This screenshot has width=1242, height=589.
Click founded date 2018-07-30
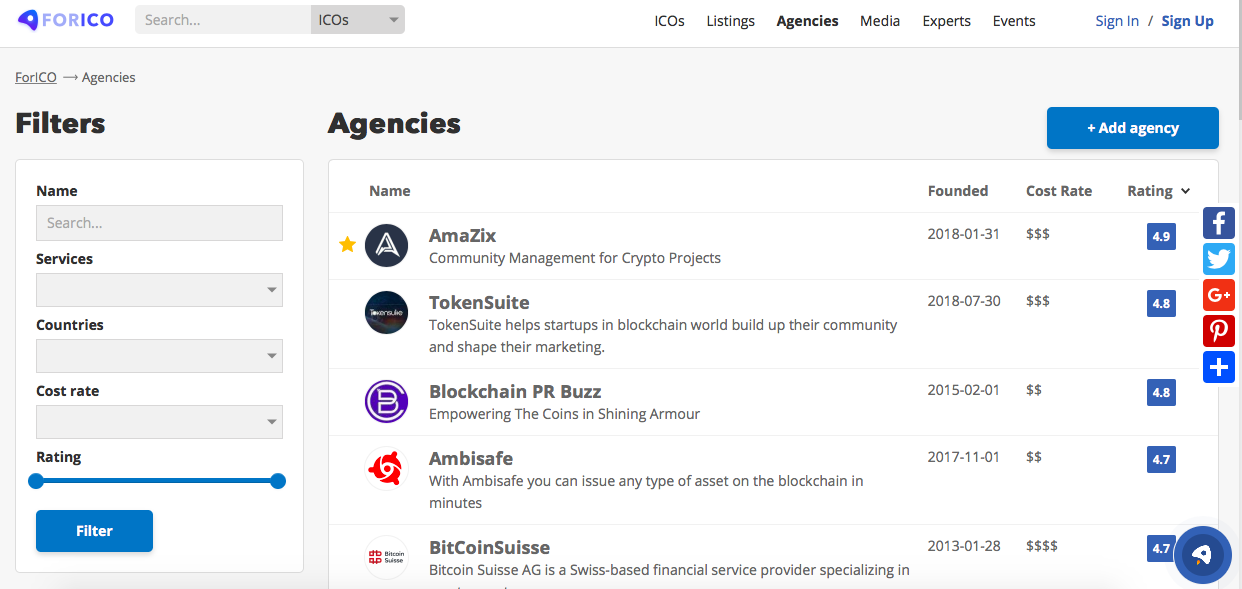964,301
